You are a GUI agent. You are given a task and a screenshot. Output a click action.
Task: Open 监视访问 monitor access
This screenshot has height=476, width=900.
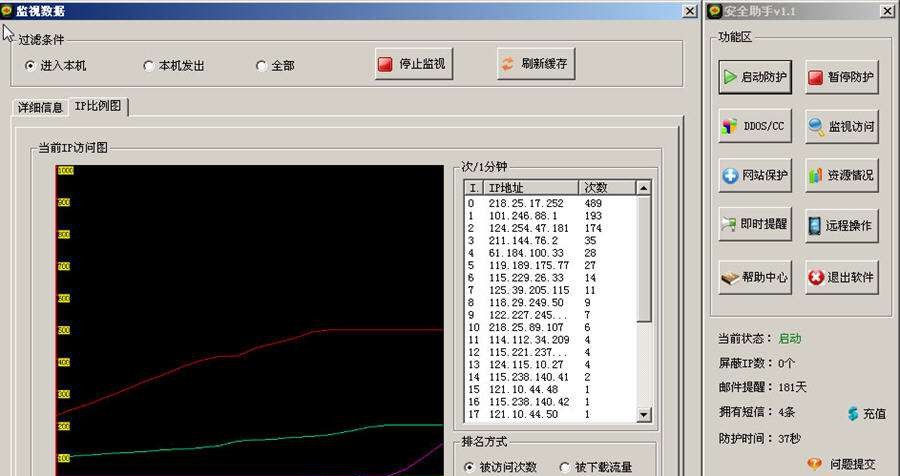[x=841, y=126]
